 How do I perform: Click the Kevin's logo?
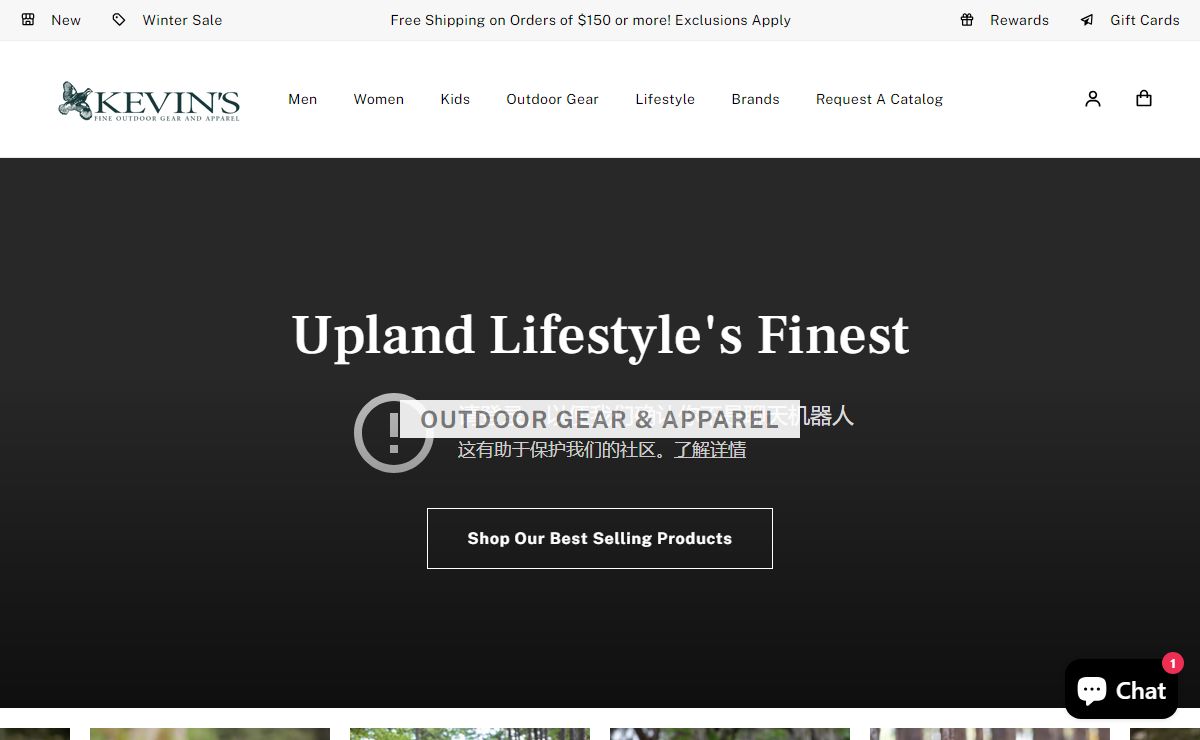click(149, 100)
